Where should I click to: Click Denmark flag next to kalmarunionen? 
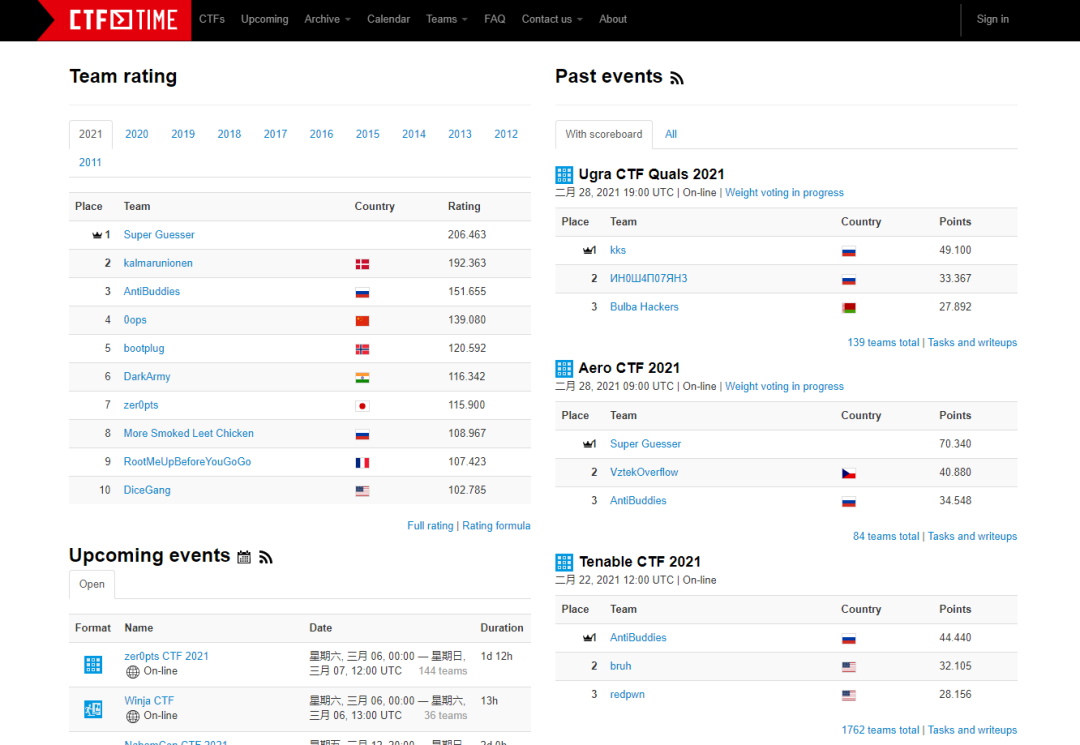(362, 264)
